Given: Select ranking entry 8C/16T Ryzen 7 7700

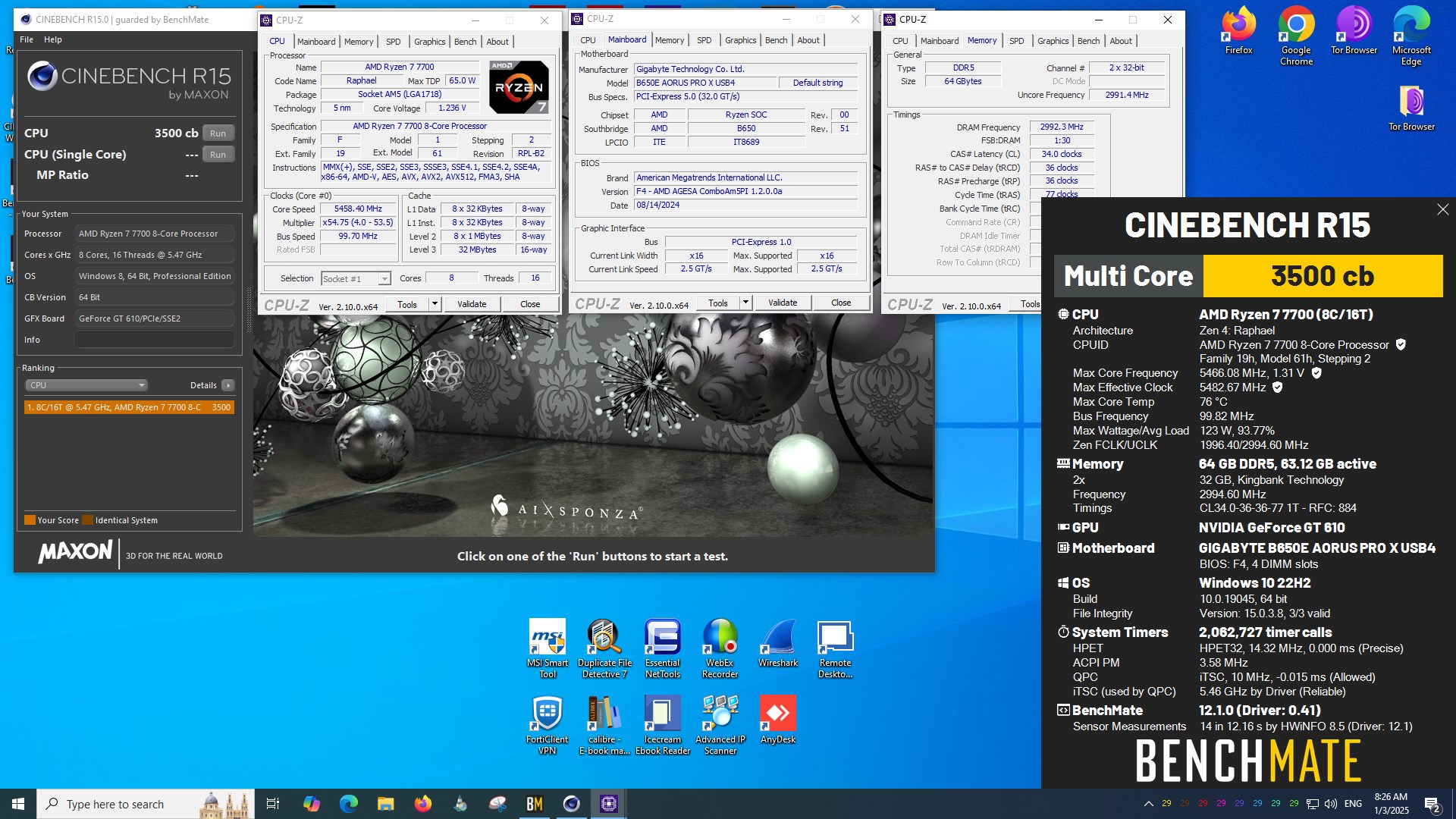Looking at the screenshot, I should tap(129, 407).
